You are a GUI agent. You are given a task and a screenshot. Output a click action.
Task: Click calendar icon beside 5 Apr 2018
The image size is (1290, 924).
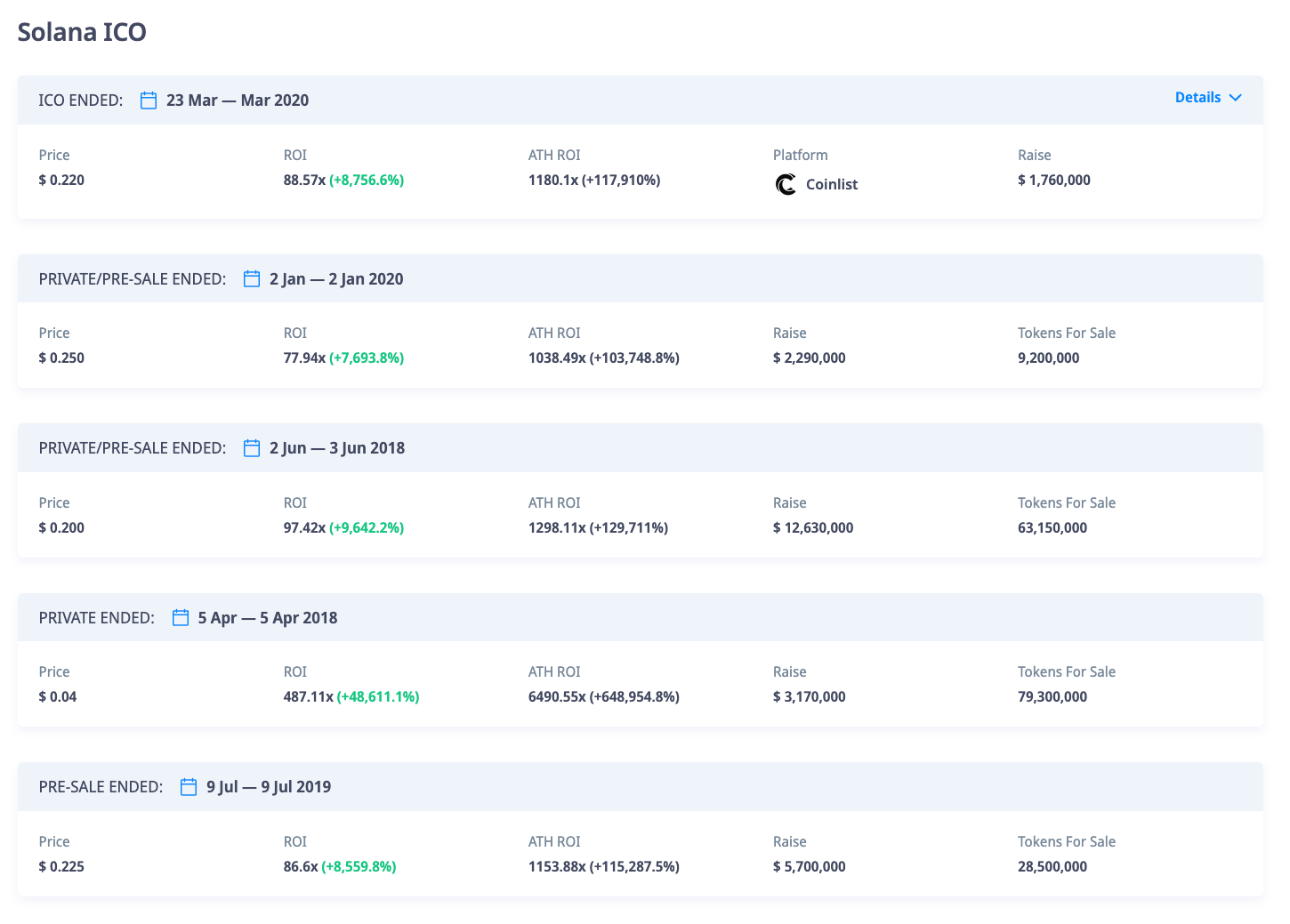coord(181,618)
